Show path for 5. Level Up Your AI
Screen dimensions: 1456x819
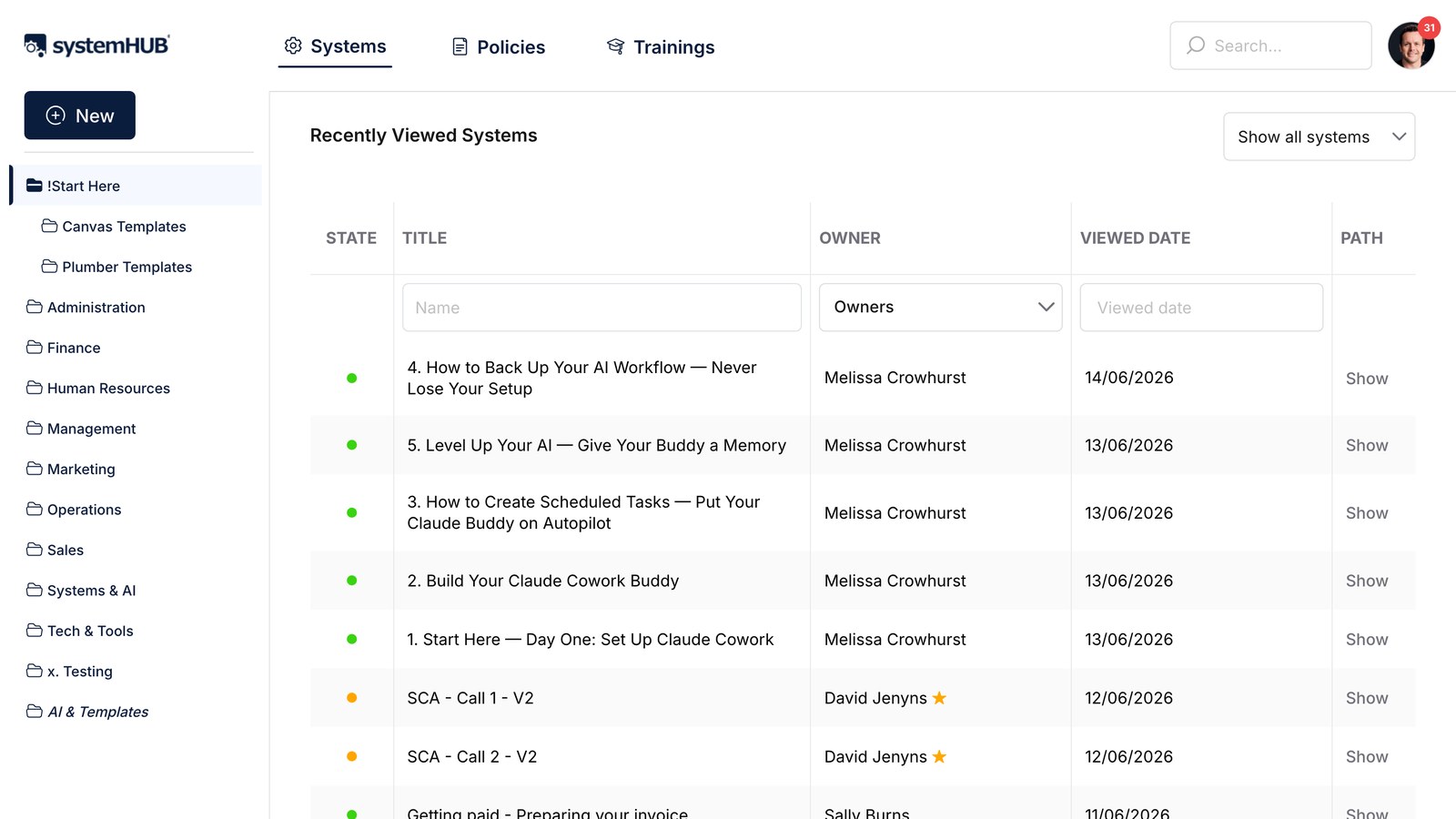tap(1367, 445)
